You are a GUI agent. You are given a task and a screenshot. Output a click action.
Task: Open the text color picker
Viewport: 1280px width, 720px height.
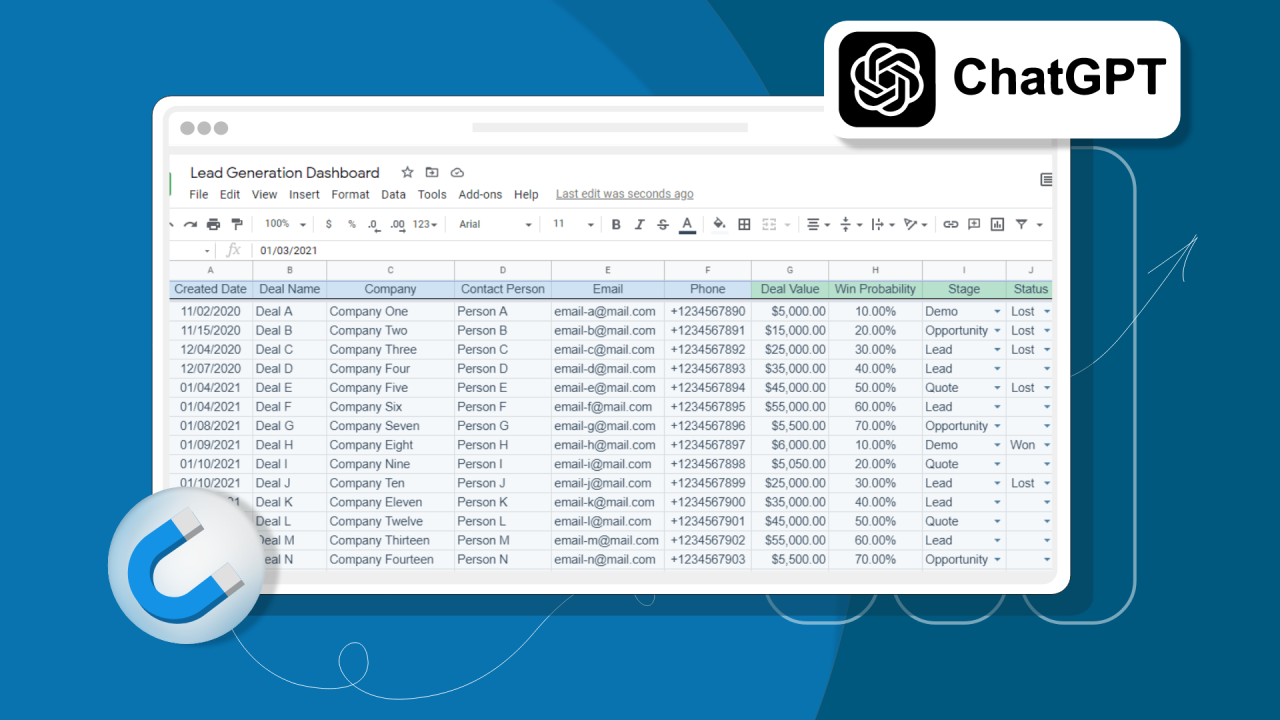(x=687, y=225)
